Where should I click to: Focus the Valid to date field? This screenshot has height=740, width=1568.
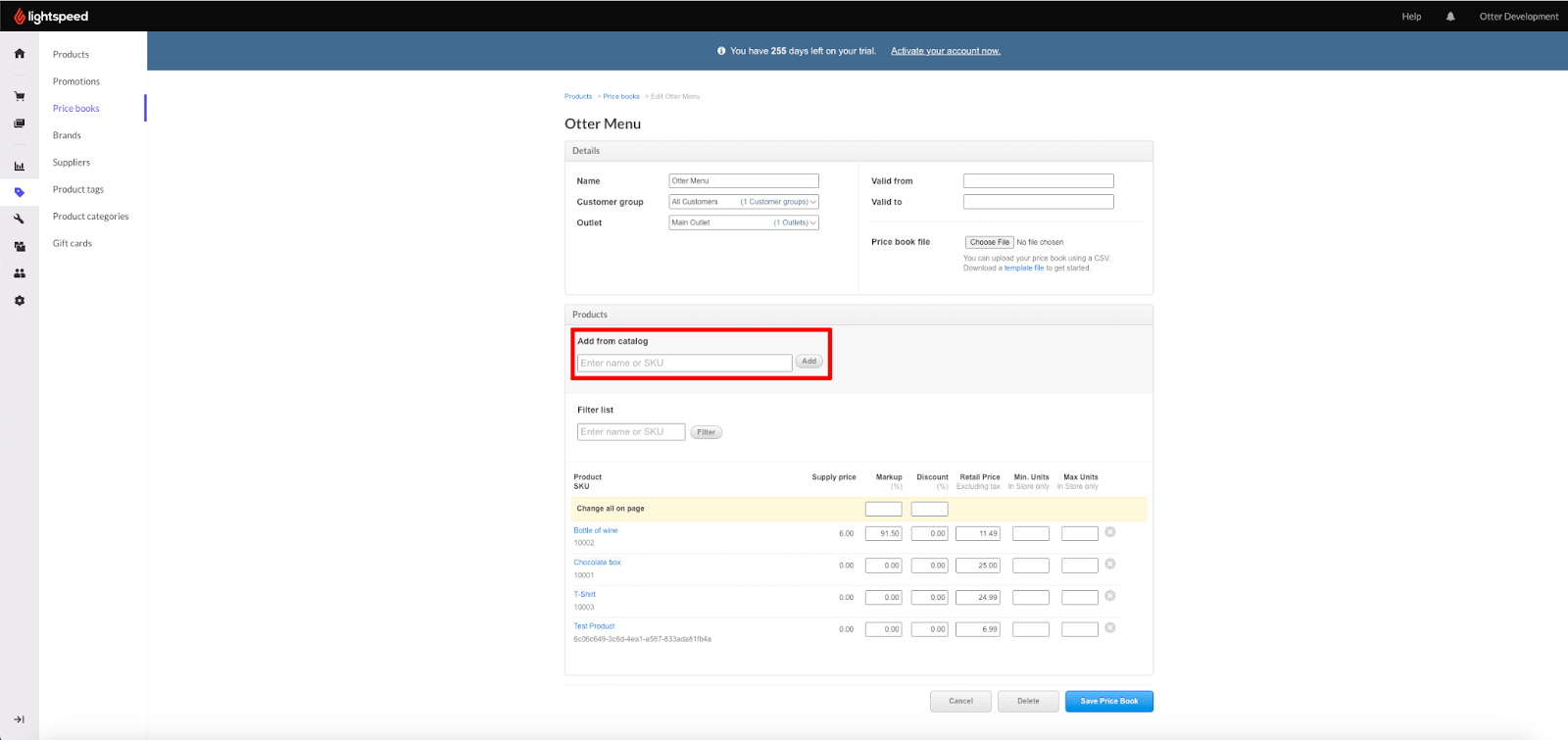[x=1039, y=202]
